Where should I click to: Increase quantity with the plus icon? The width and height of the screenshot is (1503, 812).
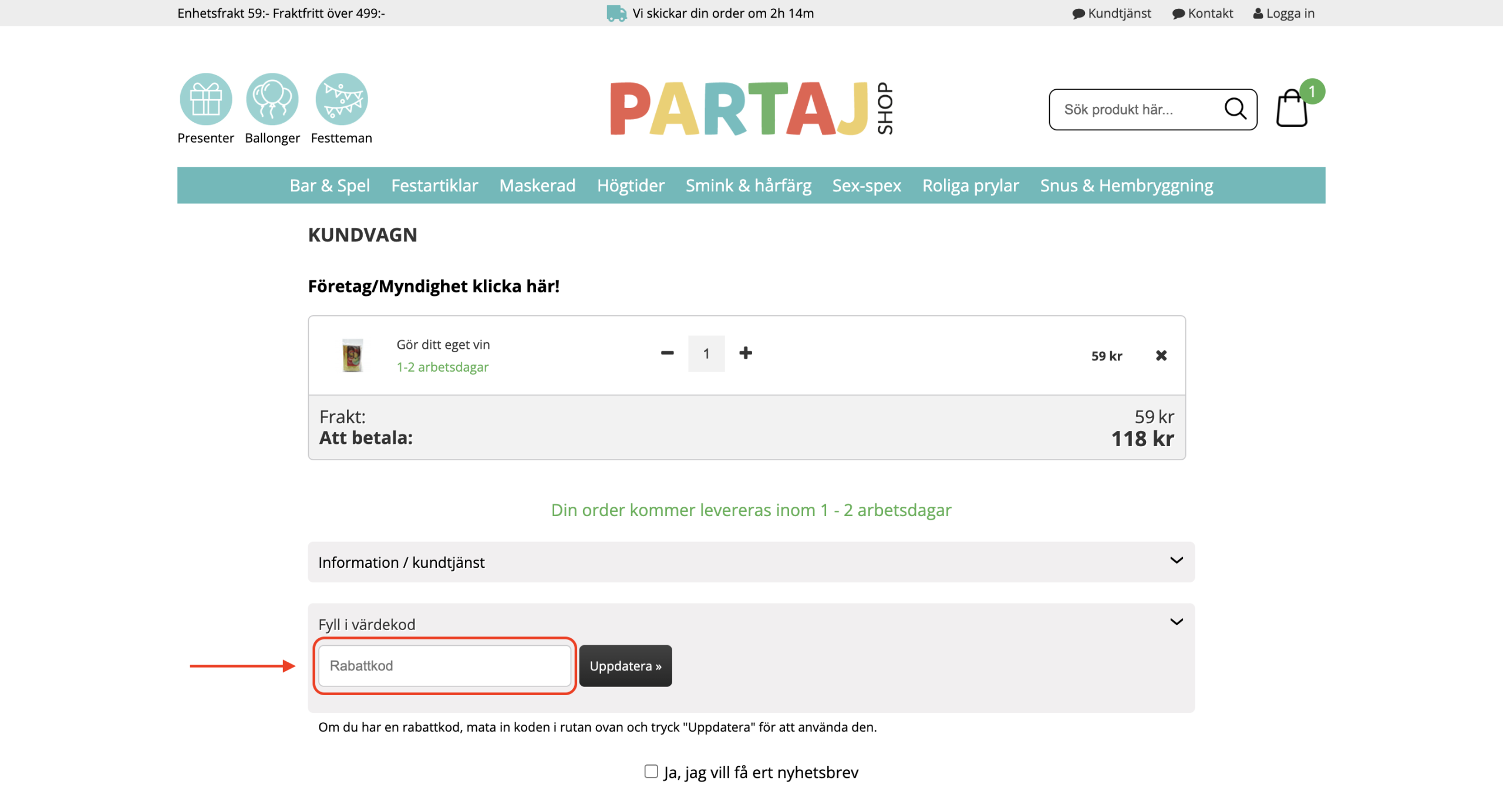(x=745, y=353)
